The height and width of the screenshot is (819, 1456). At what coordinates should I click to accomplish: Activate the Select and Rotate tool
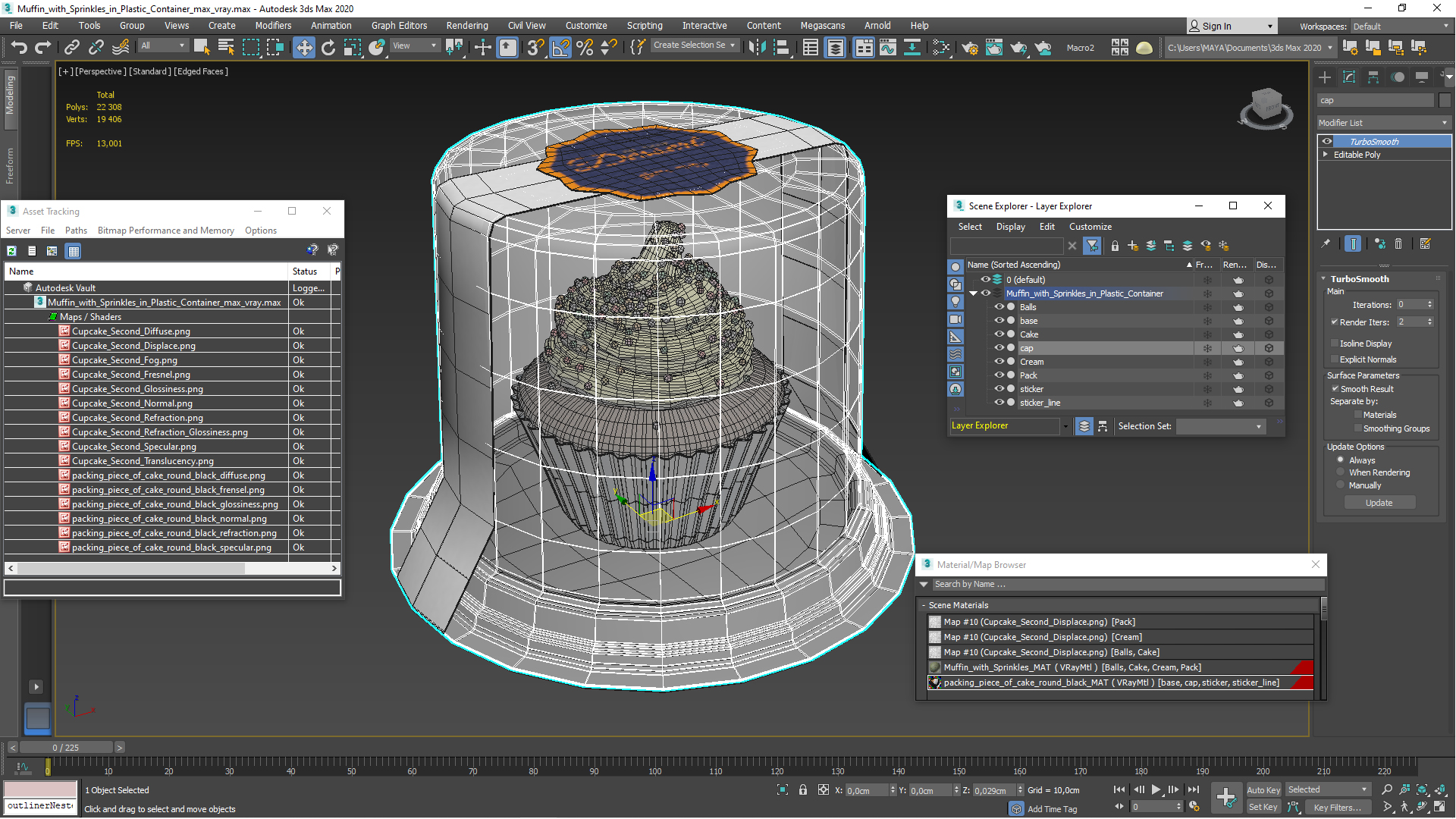tap(328, 48)
